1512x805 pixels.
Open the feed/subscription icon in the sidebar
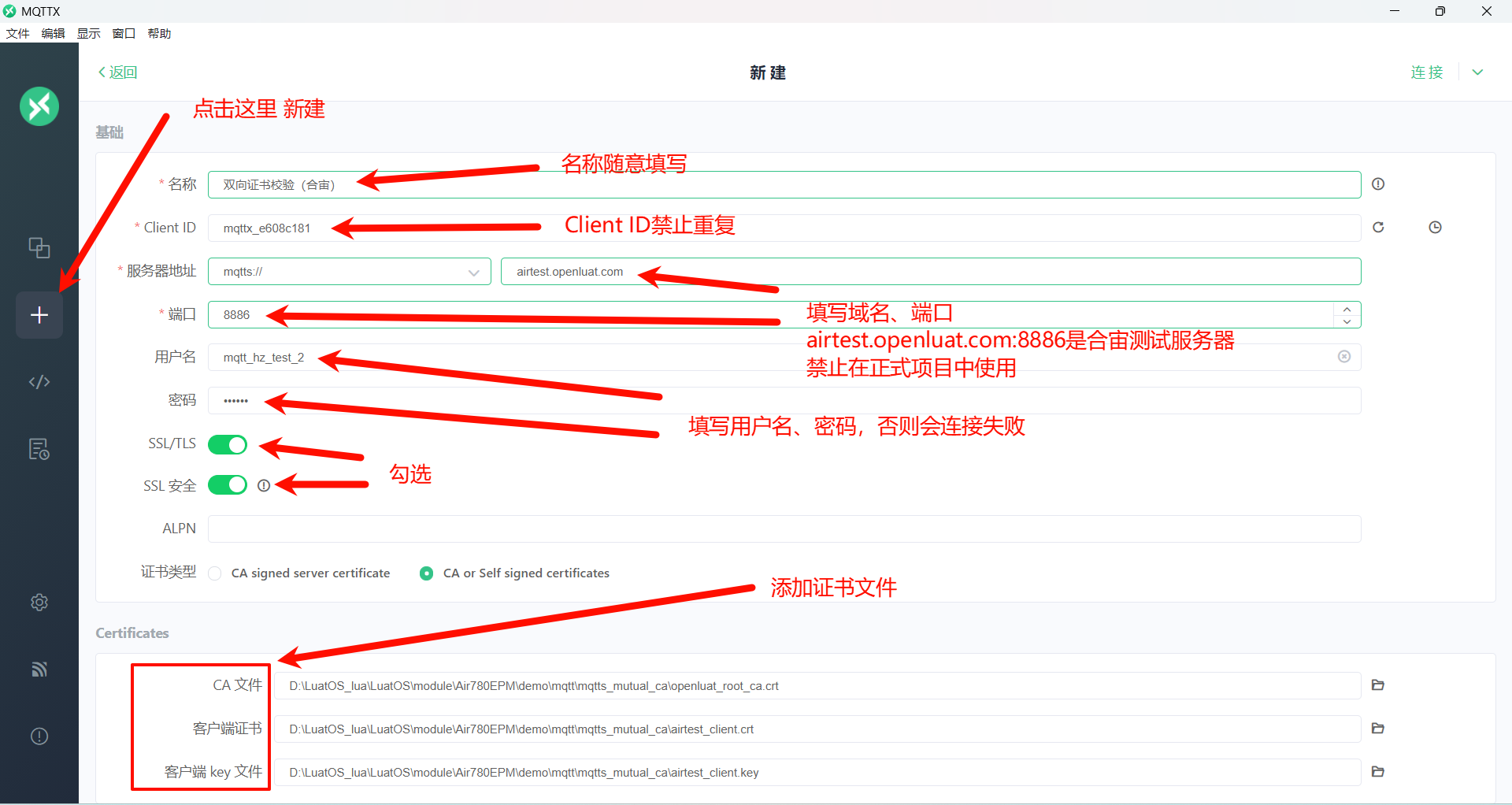point(39,670)
